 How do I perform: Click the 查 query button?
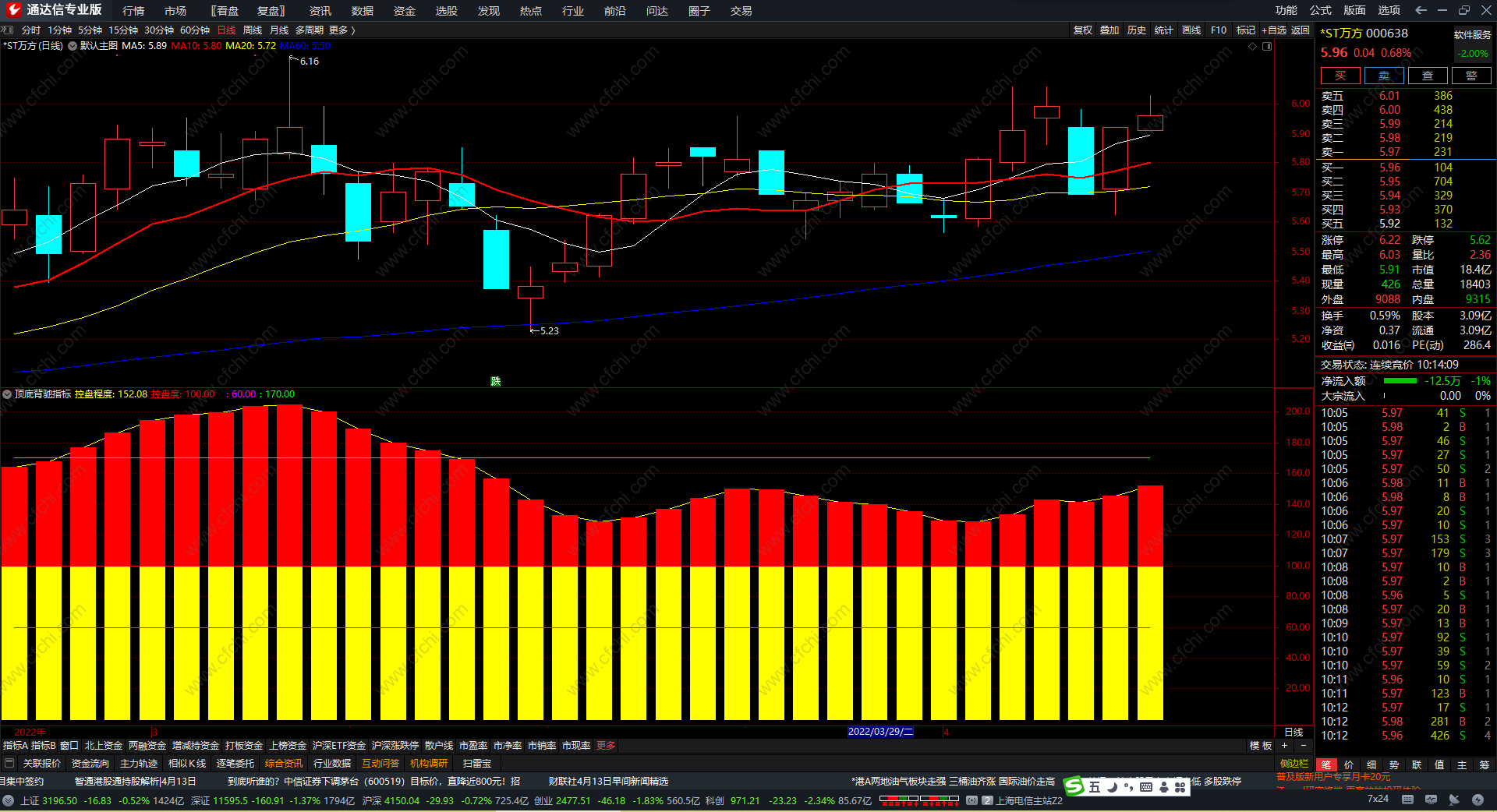click(1428, 76)
